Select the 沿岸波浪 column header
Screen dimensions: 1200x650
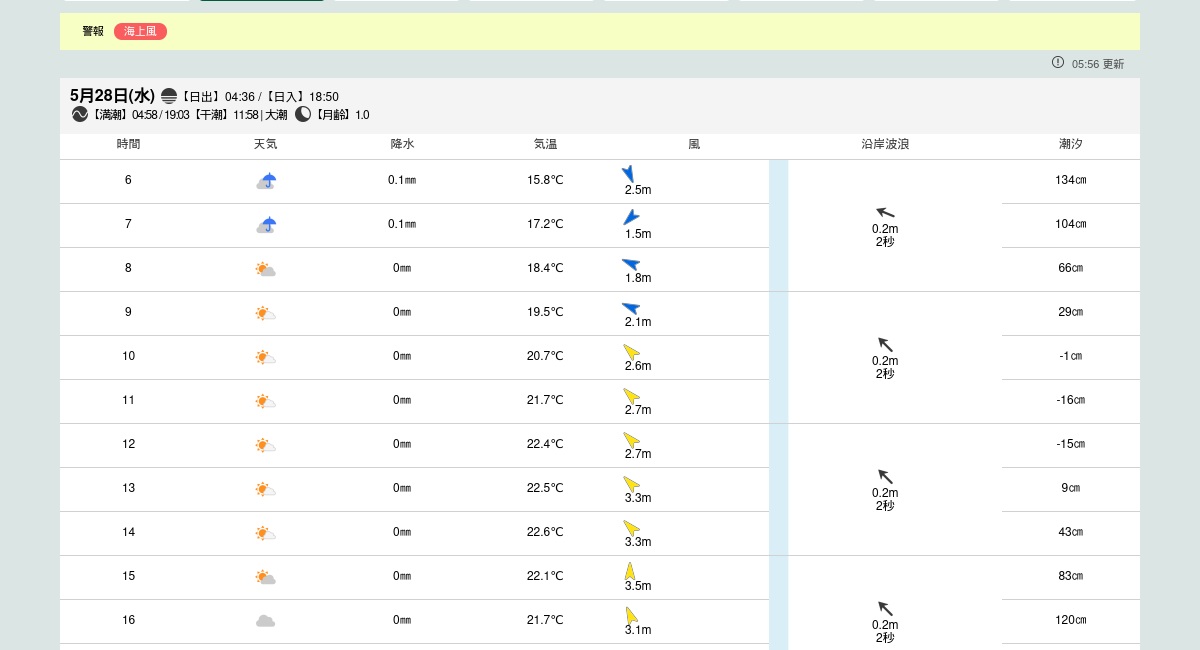pos(885,144)
